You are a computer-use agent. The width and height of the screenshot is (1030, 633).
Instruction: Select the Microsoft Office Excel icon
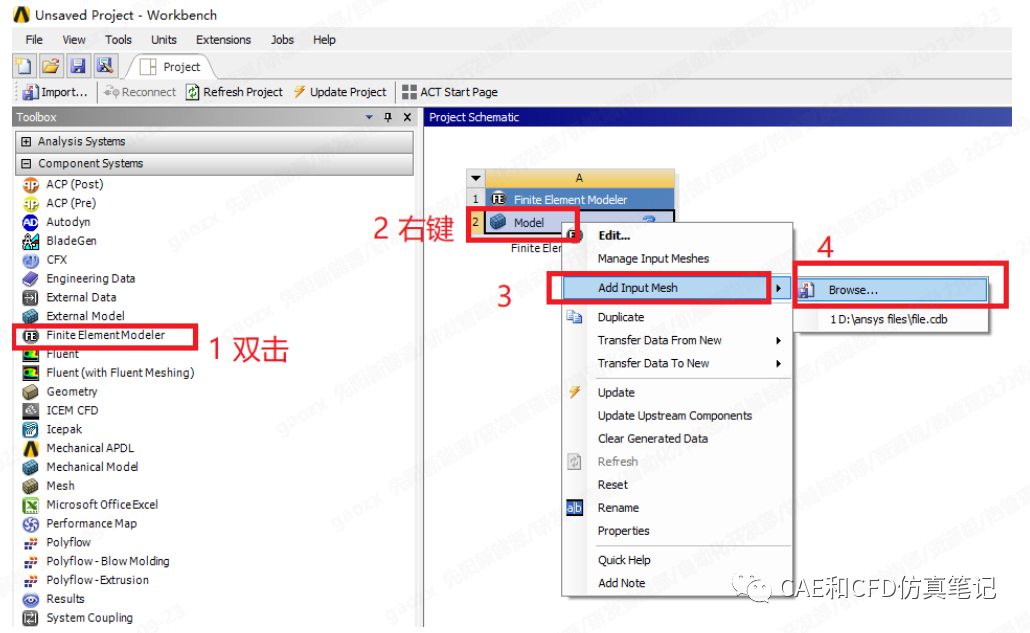pyautogui.click(x=30, y=505)
